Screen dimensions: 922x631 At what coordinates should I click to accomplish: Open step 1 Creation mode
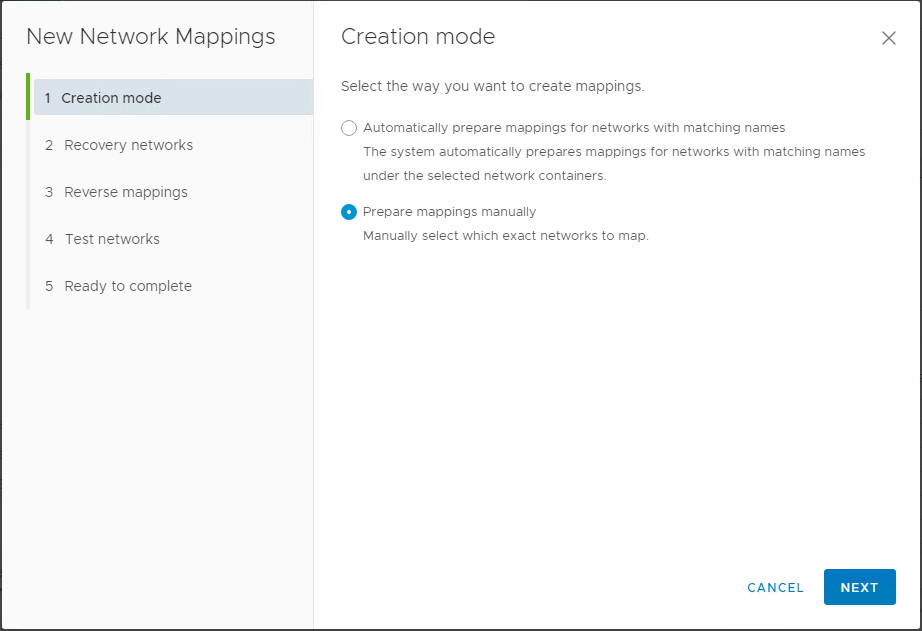pos(111,98)
